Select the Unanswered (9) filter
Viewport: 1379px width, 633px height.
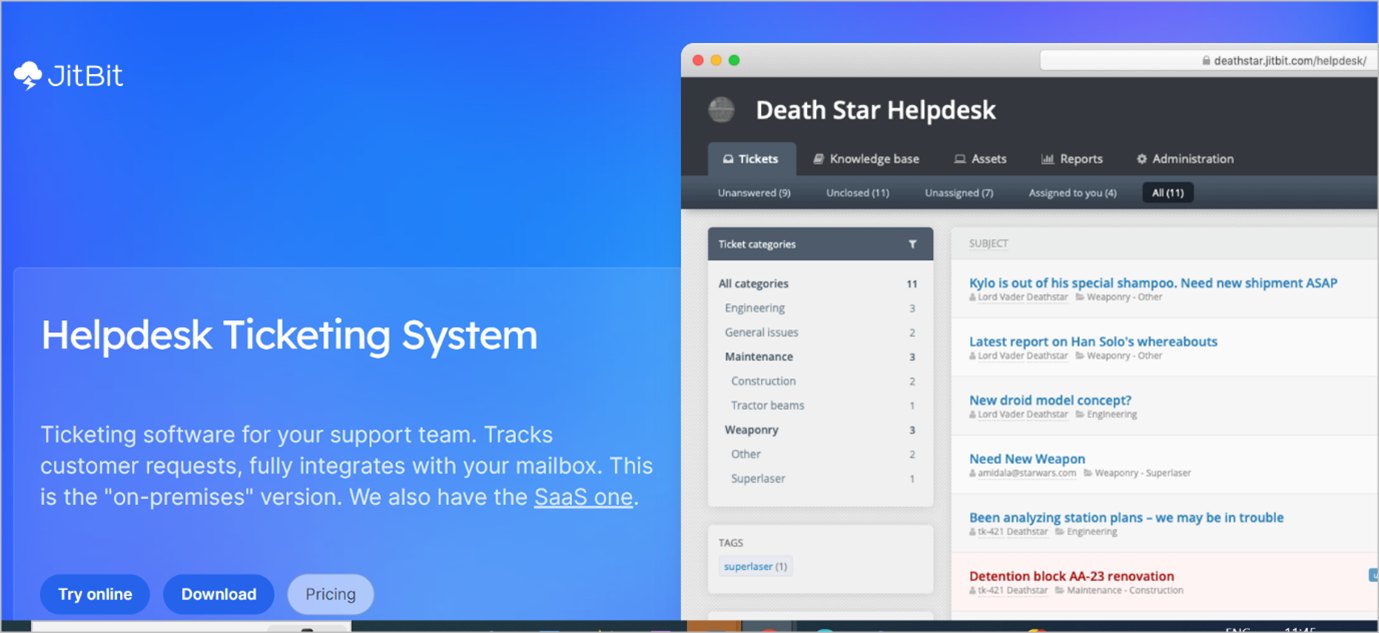point(754,193)
